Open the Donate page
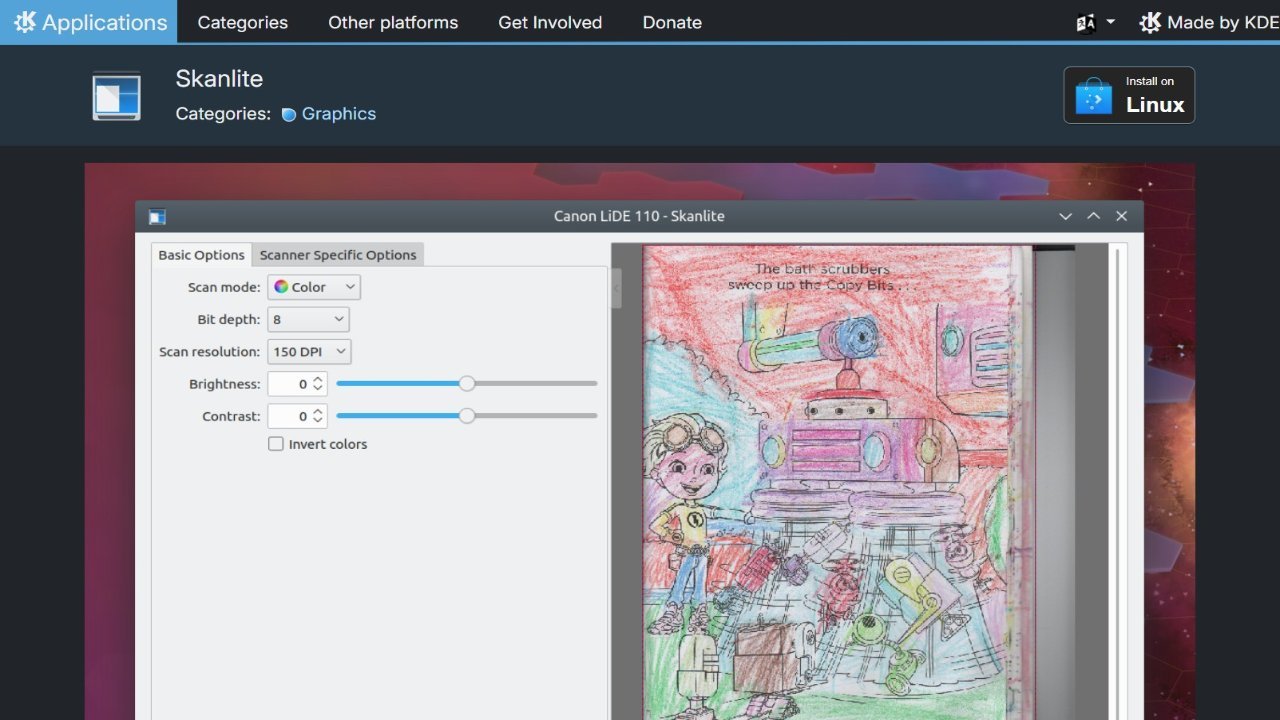 [x=672, y=22]
